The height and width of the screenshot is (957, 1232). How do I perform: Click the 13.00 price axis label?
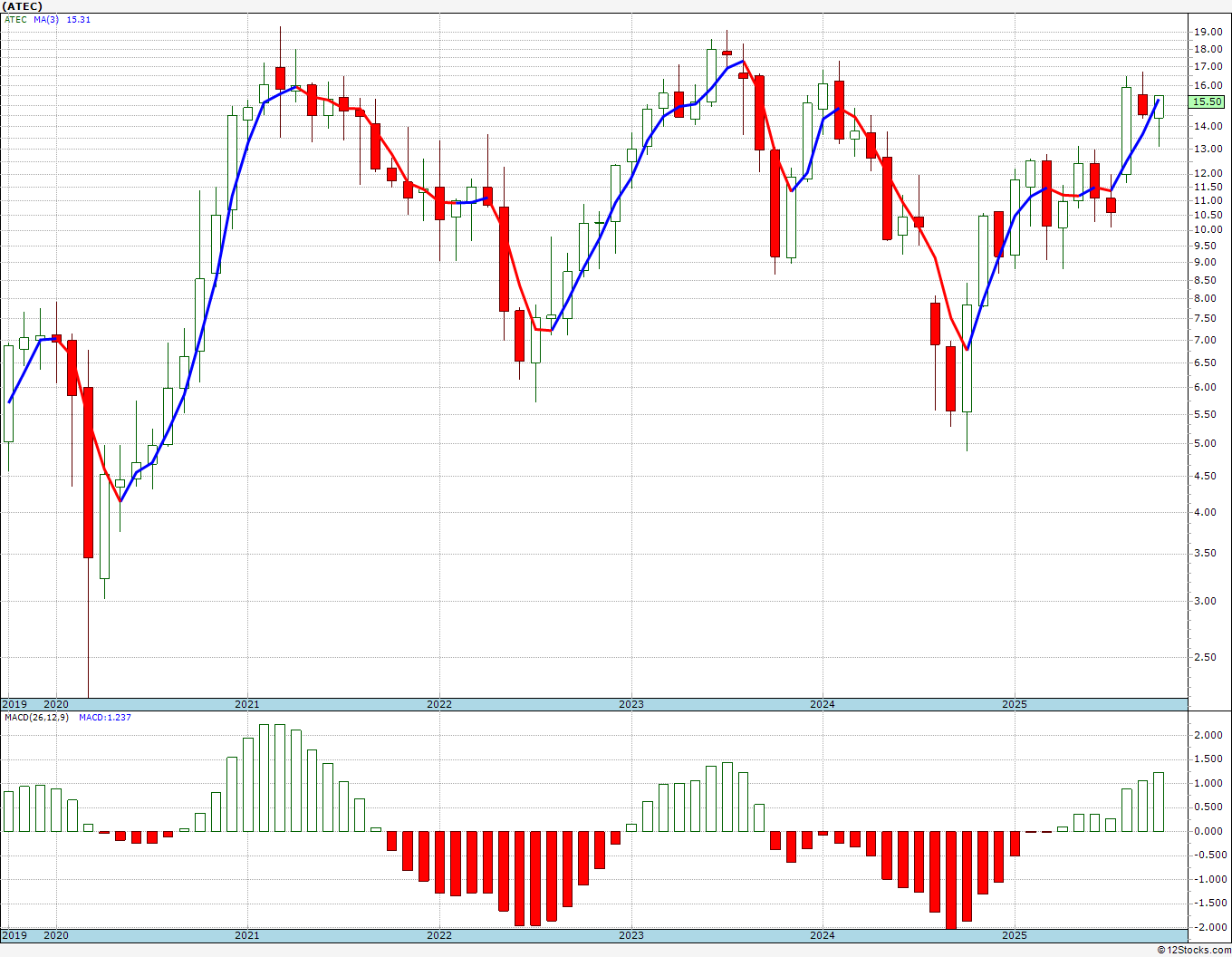[1208, 149]
